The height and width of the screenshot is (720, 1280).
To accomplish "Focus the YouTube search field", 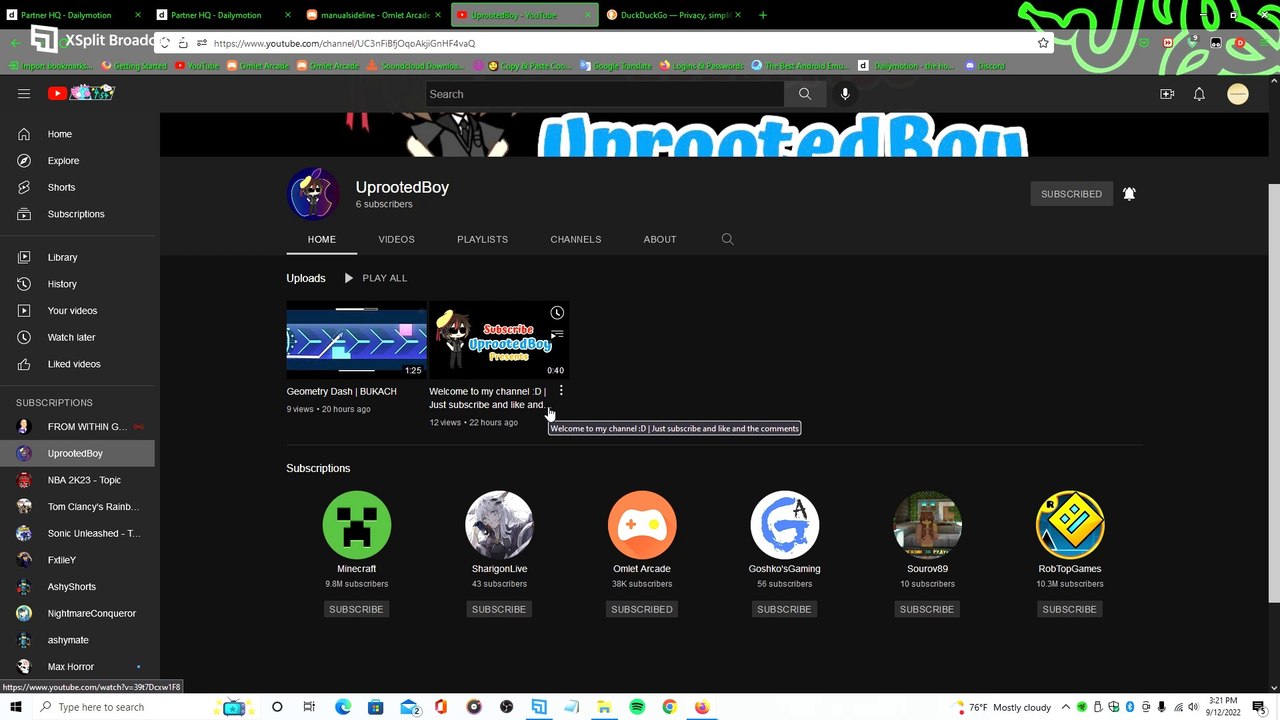I will 605,94.
